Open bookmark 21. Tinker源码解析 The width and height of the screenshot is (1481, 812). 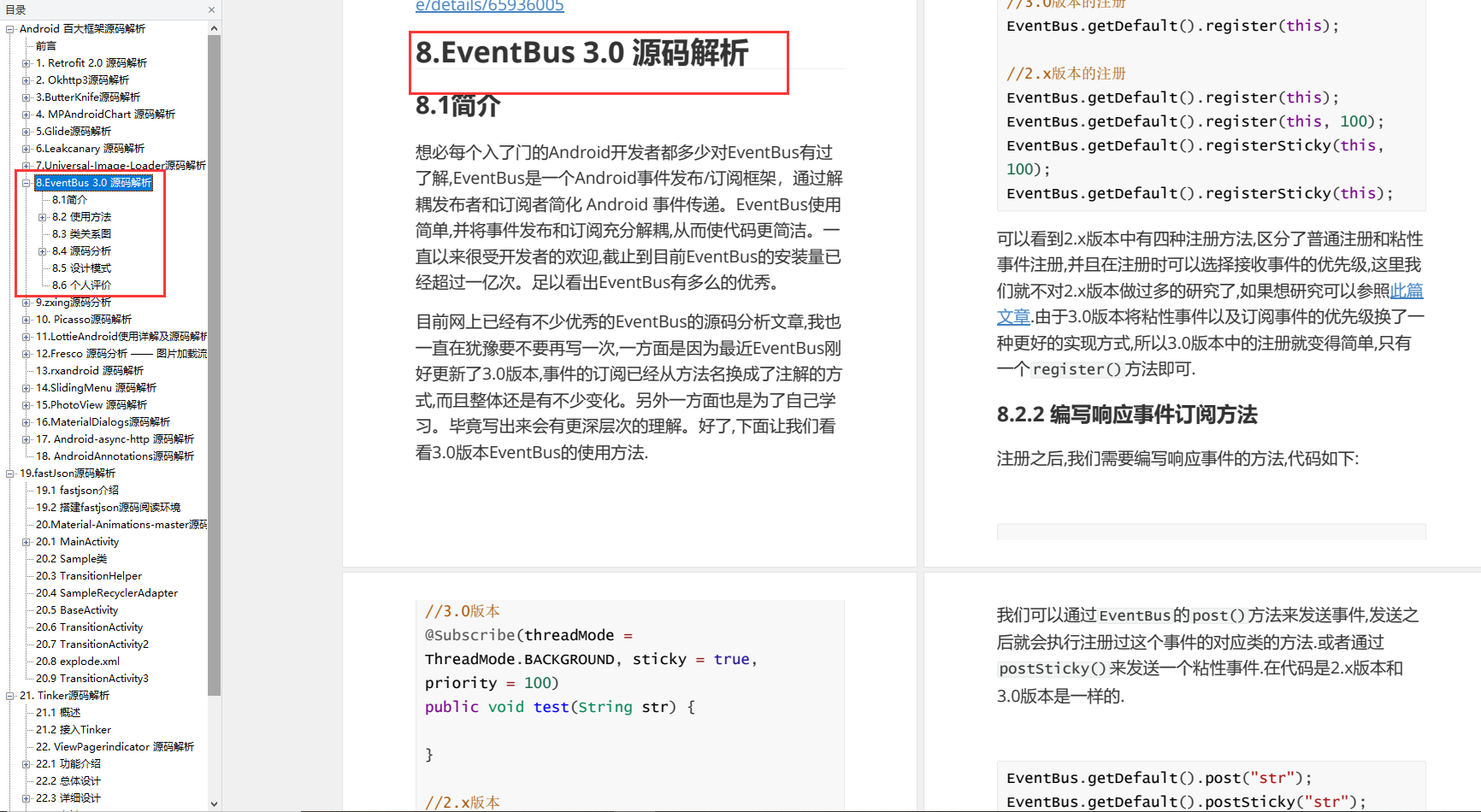(x=64, y=696)
